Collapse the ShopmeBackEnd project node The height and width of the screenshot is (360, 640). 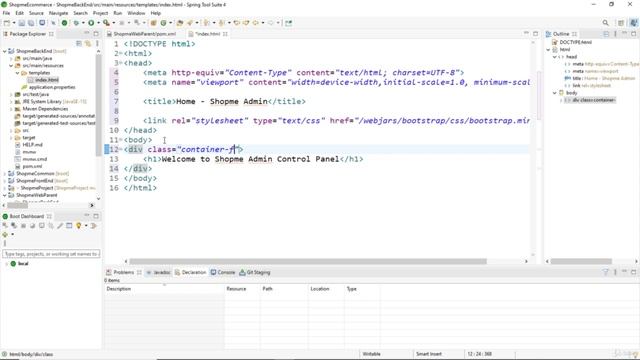(x=5, y=51)
